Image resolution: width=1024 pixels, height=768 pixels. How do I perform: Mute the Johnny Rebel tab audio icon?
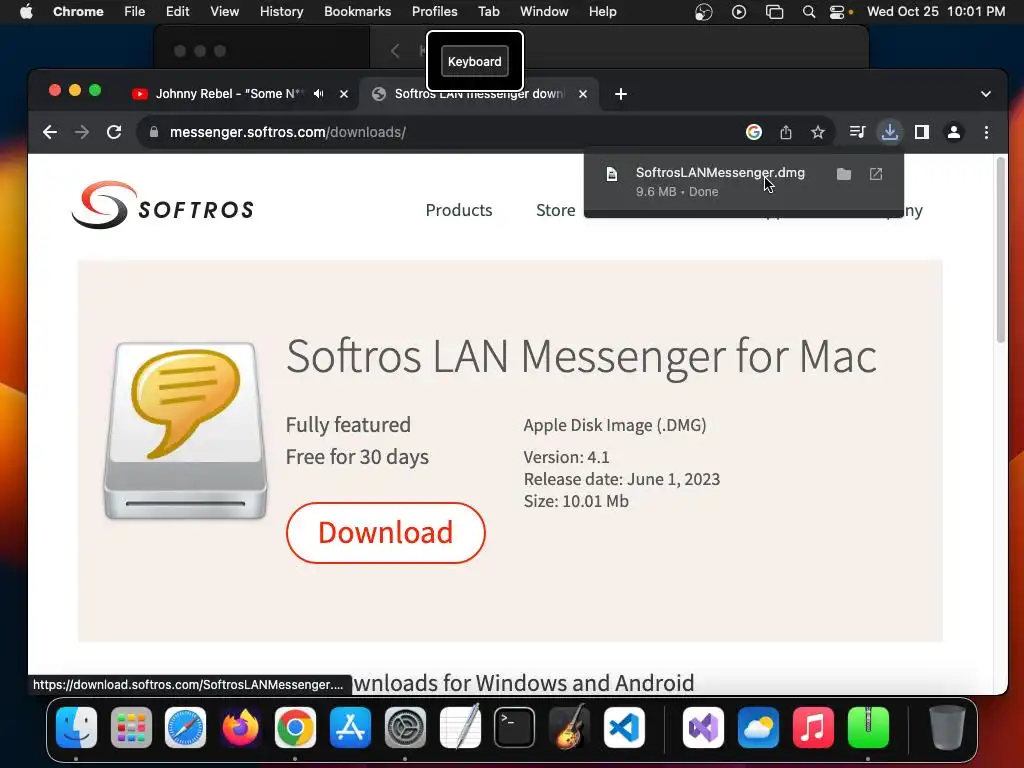click(x=318, y=94)
